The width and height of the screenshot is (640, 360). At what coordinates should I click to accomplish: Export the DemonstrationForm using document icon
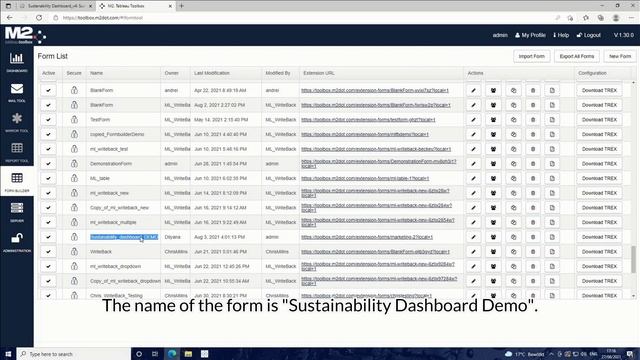pos(552,164)
